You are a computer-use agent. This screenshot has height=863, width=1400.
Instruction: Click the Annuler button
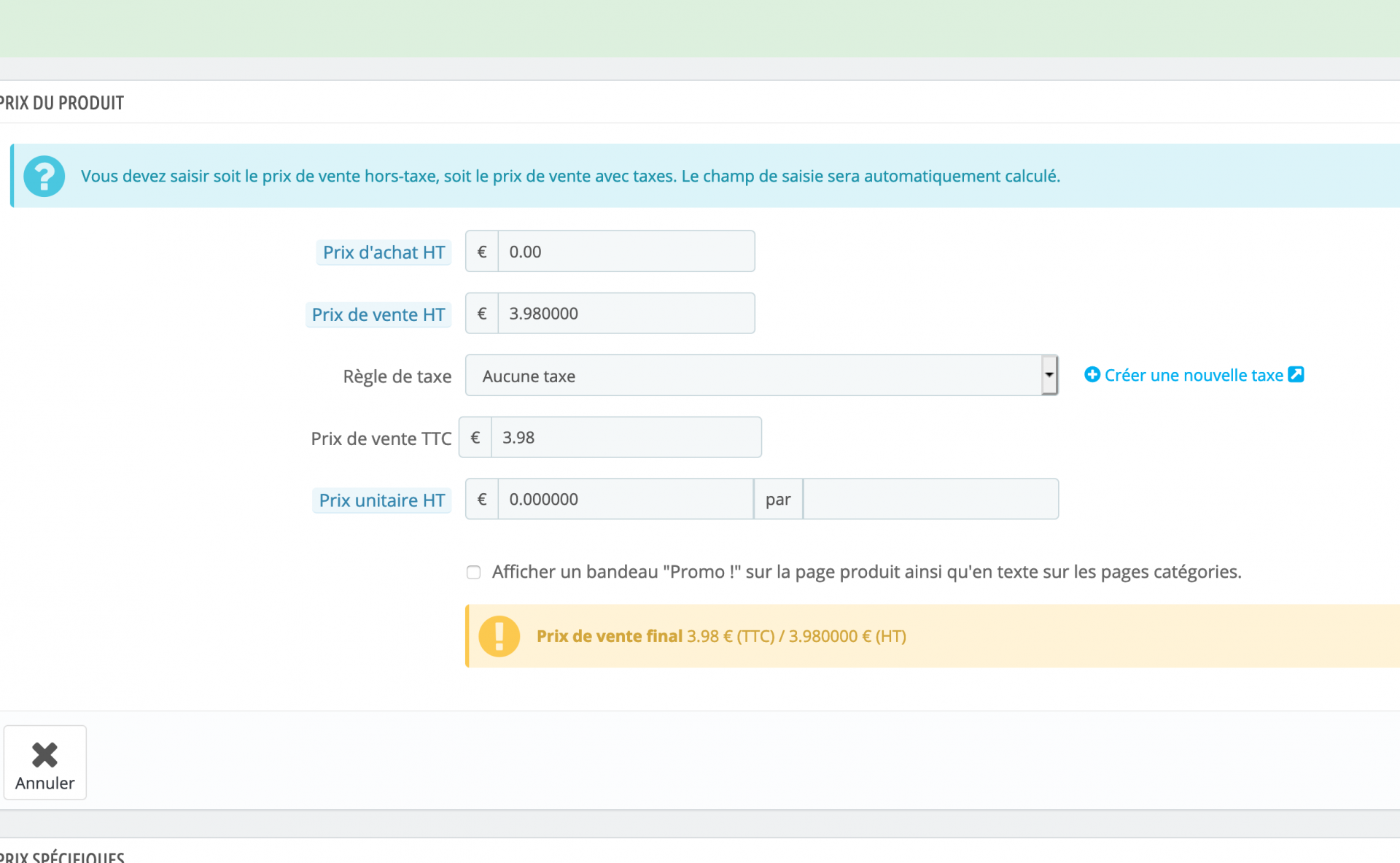pos(45,763)
